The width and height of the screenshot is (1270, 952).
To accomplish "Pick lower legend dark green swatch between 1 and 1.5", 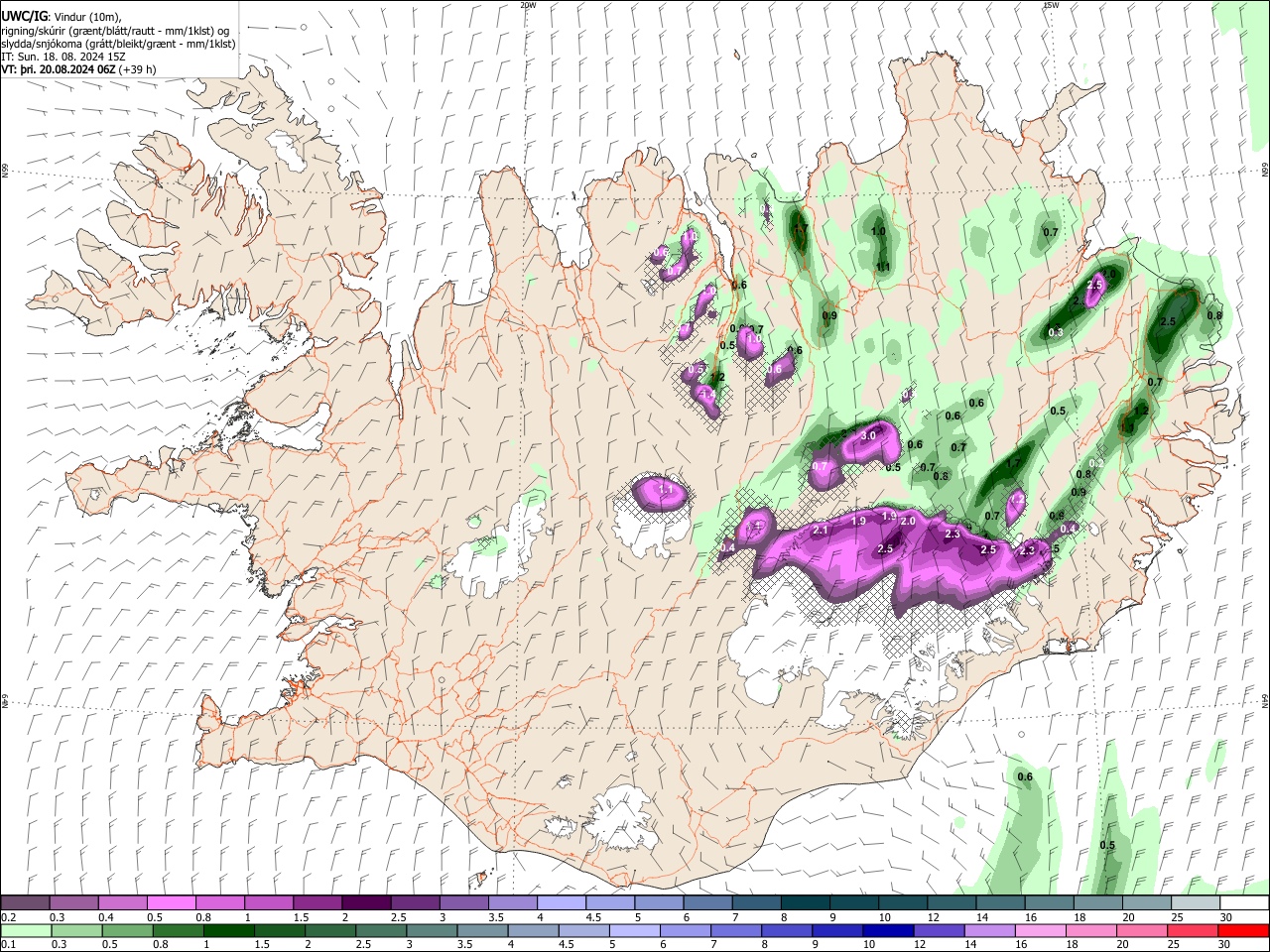I will tap(228, 929).
